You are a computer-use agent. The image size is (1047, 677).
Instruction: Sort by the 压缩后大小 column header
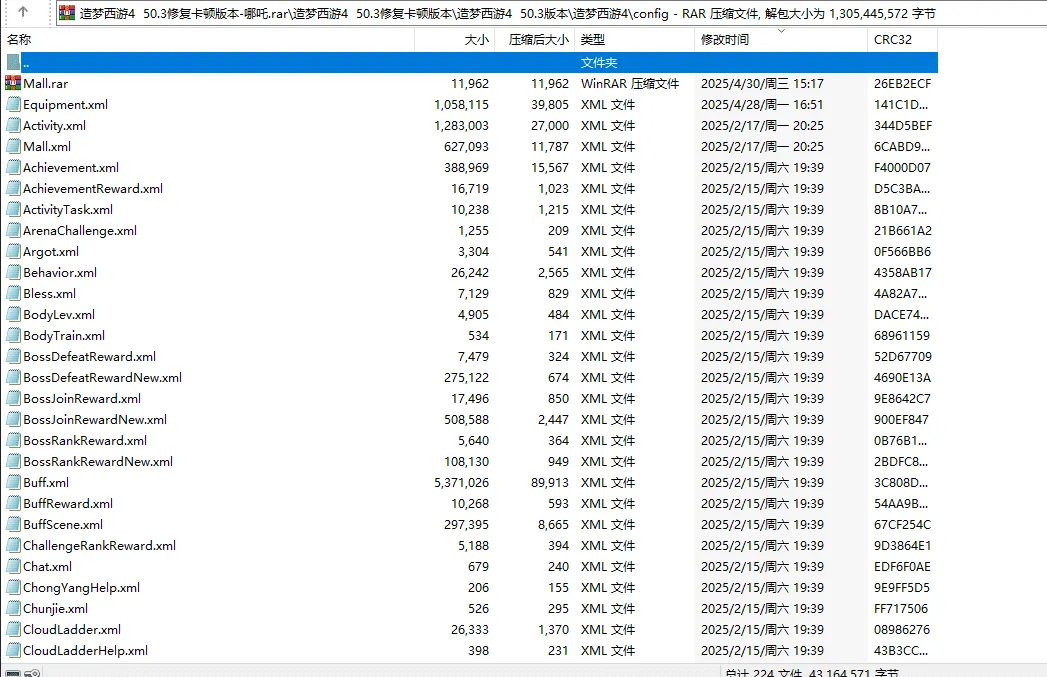click(534, 39)
